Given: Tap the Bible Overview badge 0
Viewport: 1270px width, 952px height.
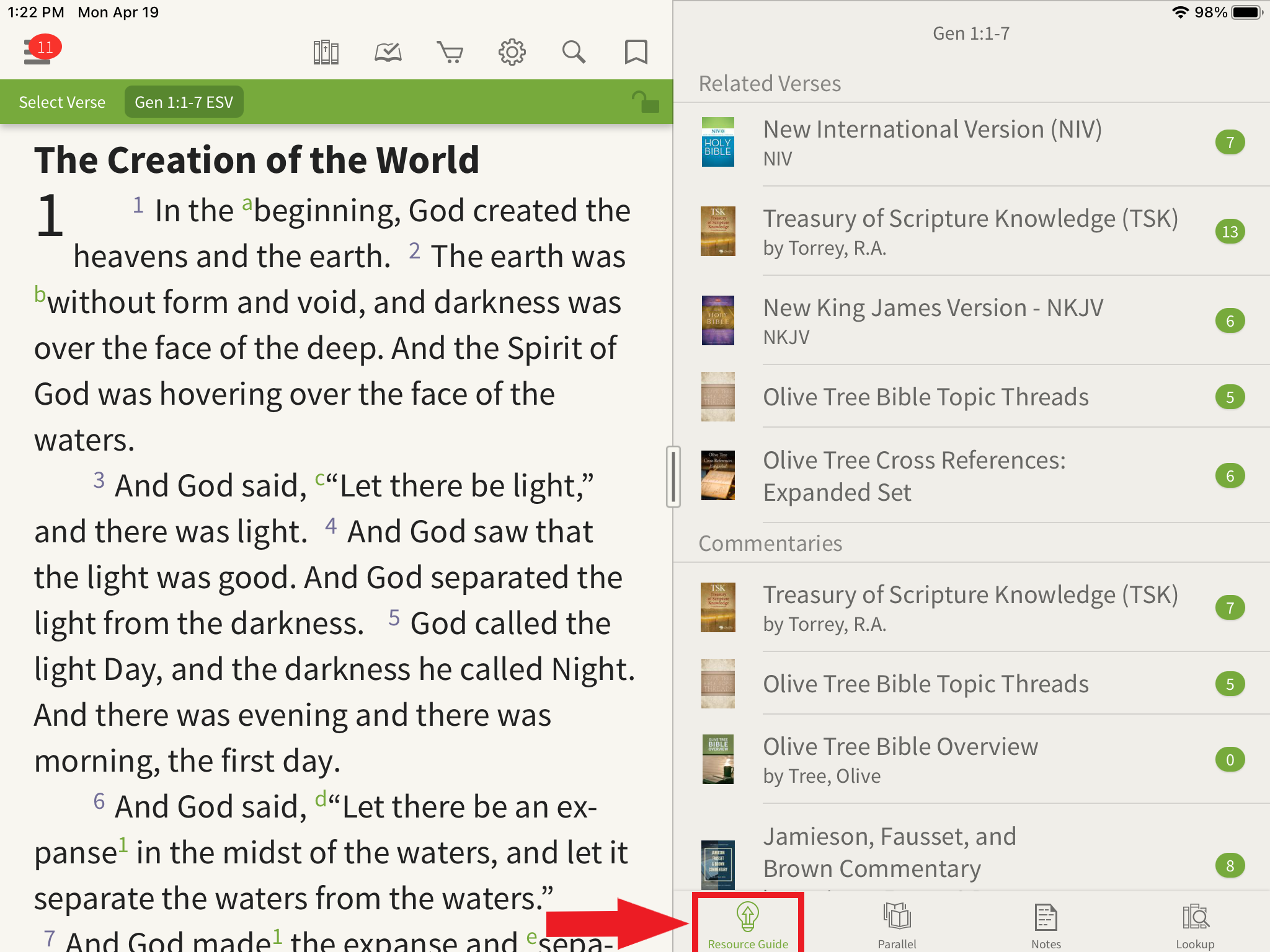Looking at the screenshot, I should [1230, 760].
